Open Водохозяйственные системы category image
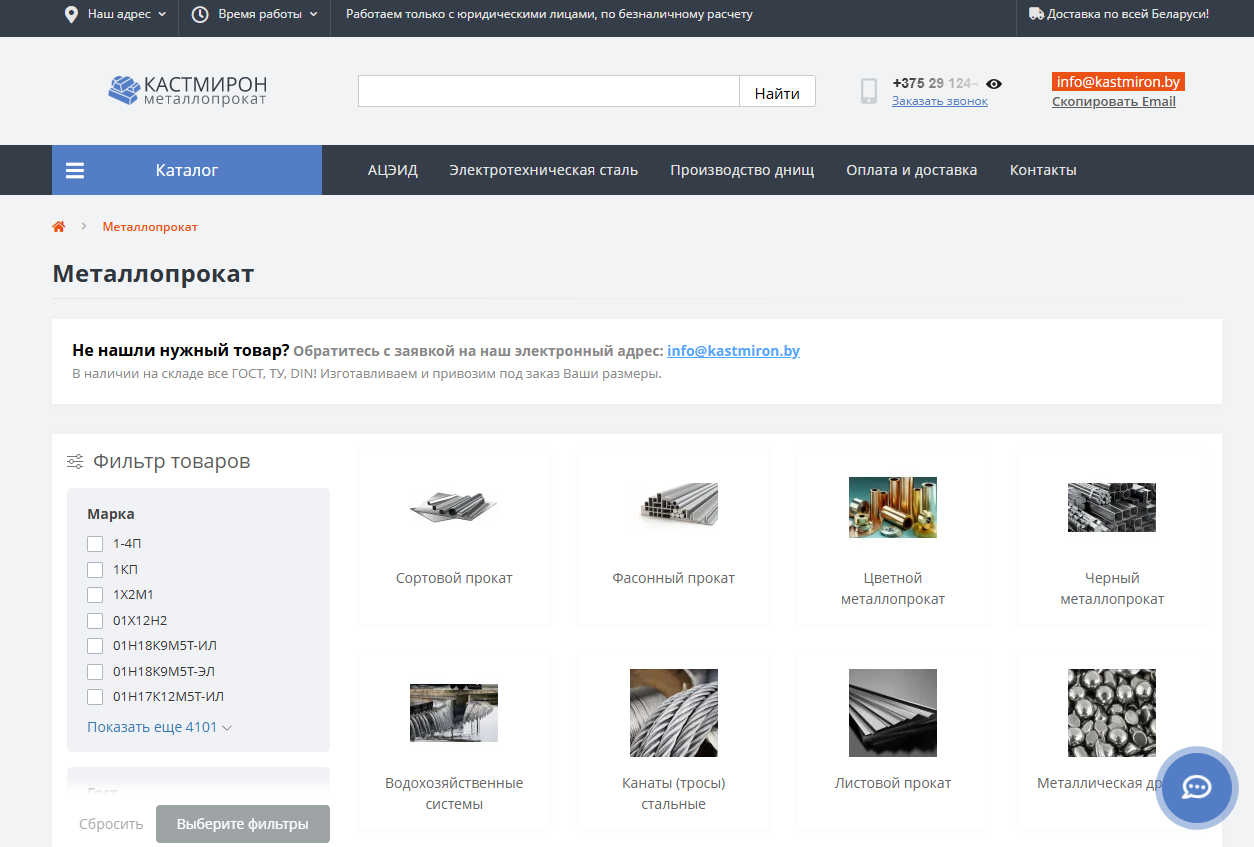 [454, 713]
